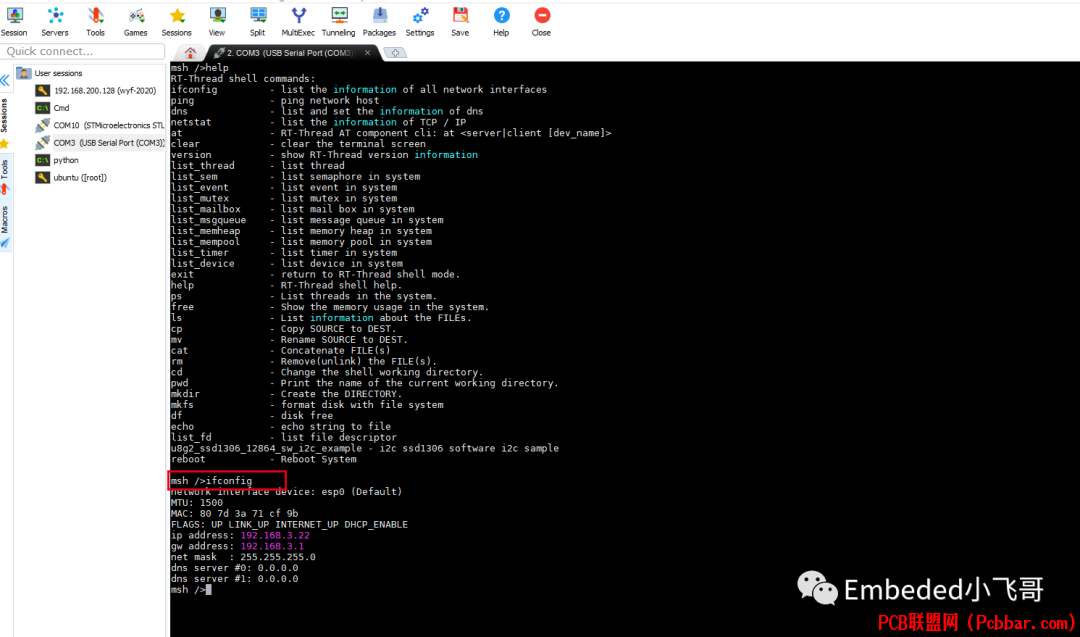Open the Settings gears icon
Viewport: 1080px width, 637px height.
point(419,21)
